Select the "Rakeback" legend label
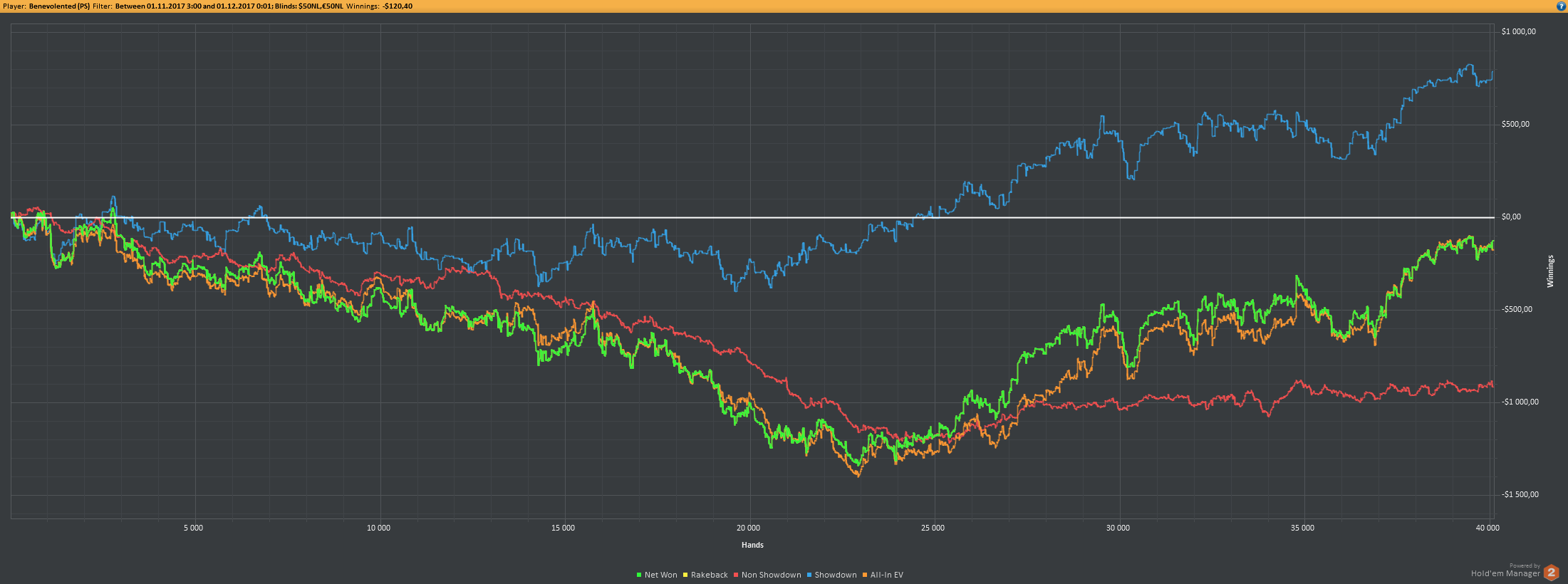 [710, 575]
